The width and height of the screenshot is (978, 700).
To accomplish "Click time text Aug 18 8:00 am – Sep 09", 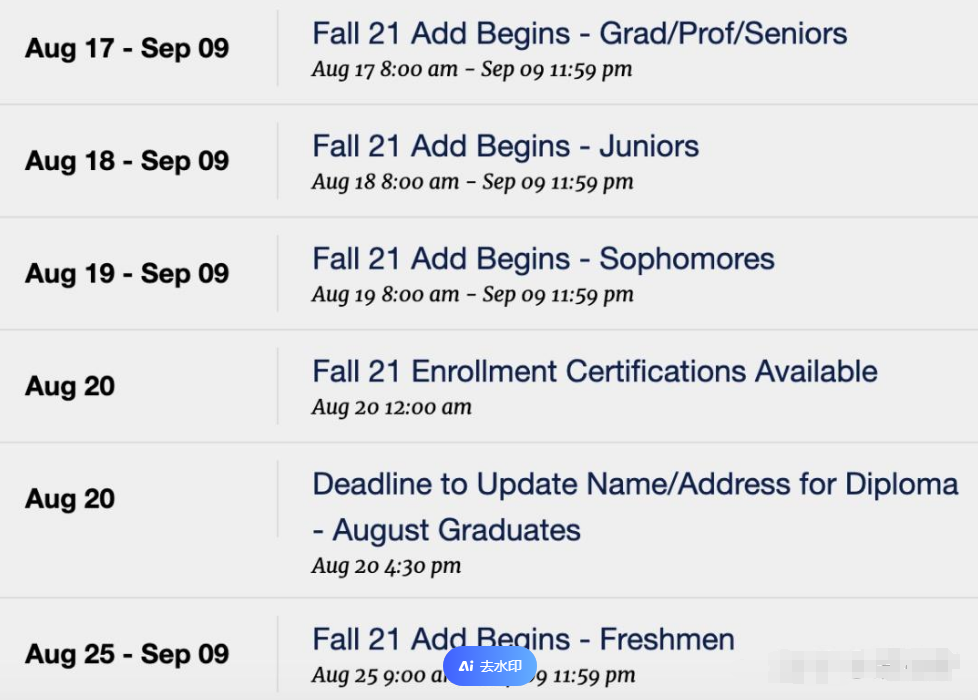I will click(473, 182).
